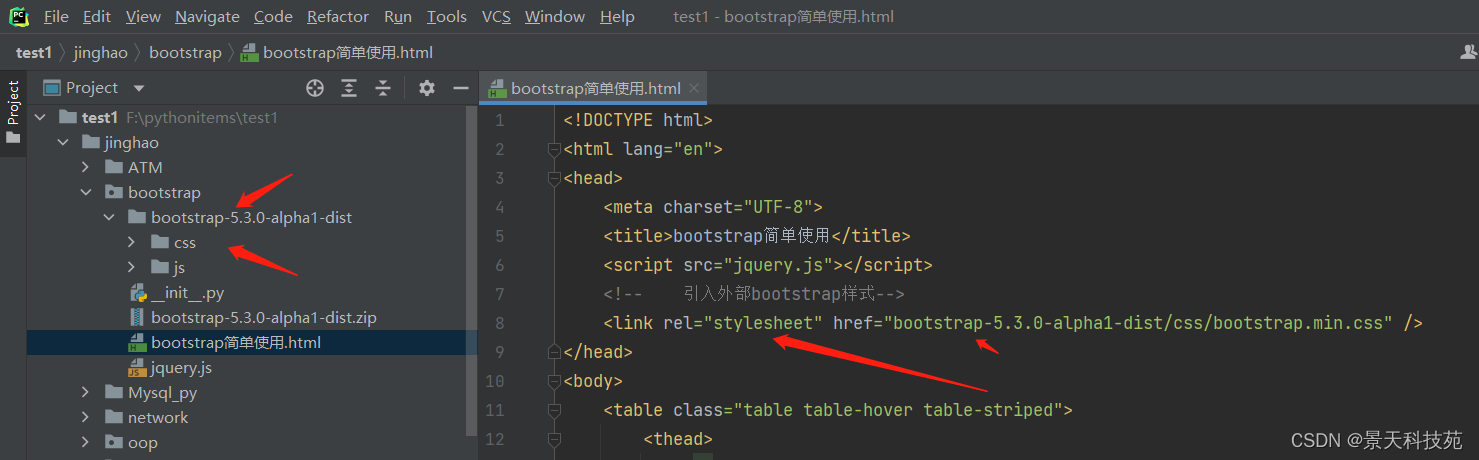Image resolution: width=1479 pixels, height=460 pixels.
Task: Select the bootstrap简单使用.html editor tab
Action: [593, 89]
